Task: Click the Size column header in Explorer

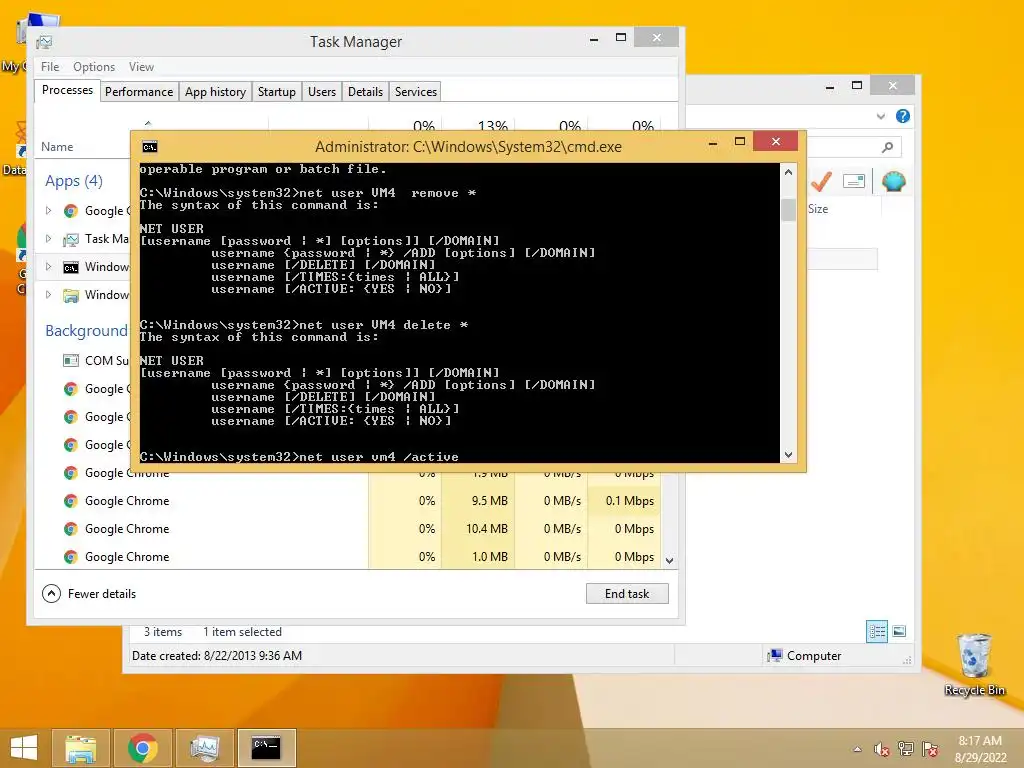Action: [x=818, y=209]
